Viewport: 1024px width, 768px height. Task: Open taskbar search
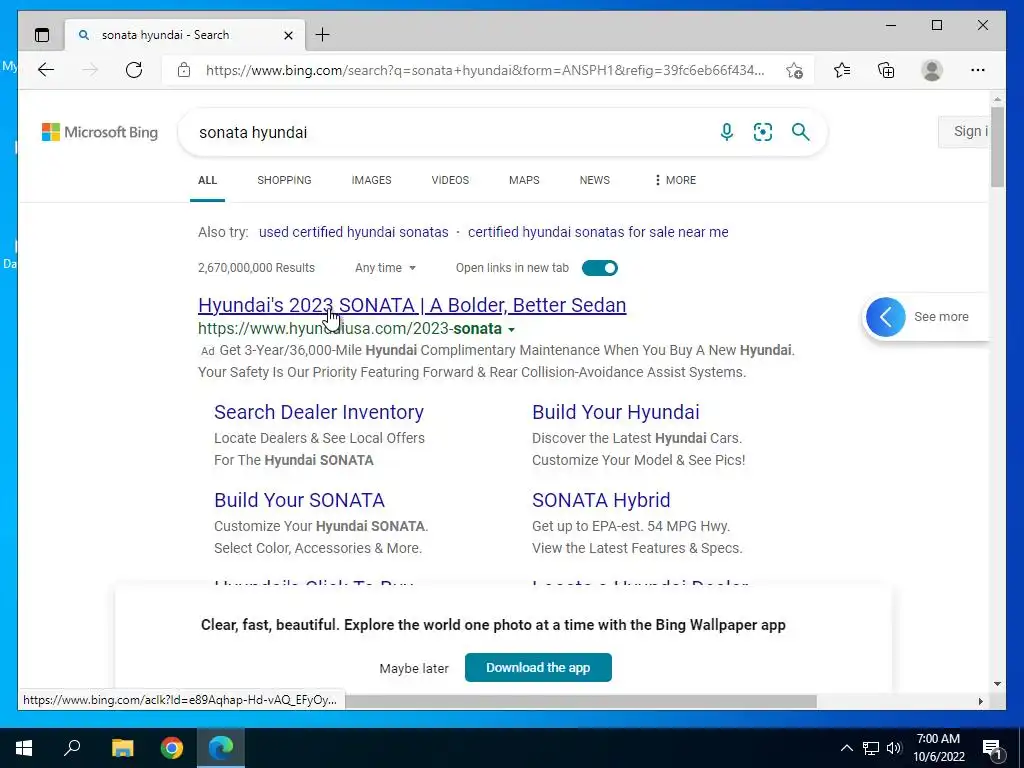coord(72,748)
